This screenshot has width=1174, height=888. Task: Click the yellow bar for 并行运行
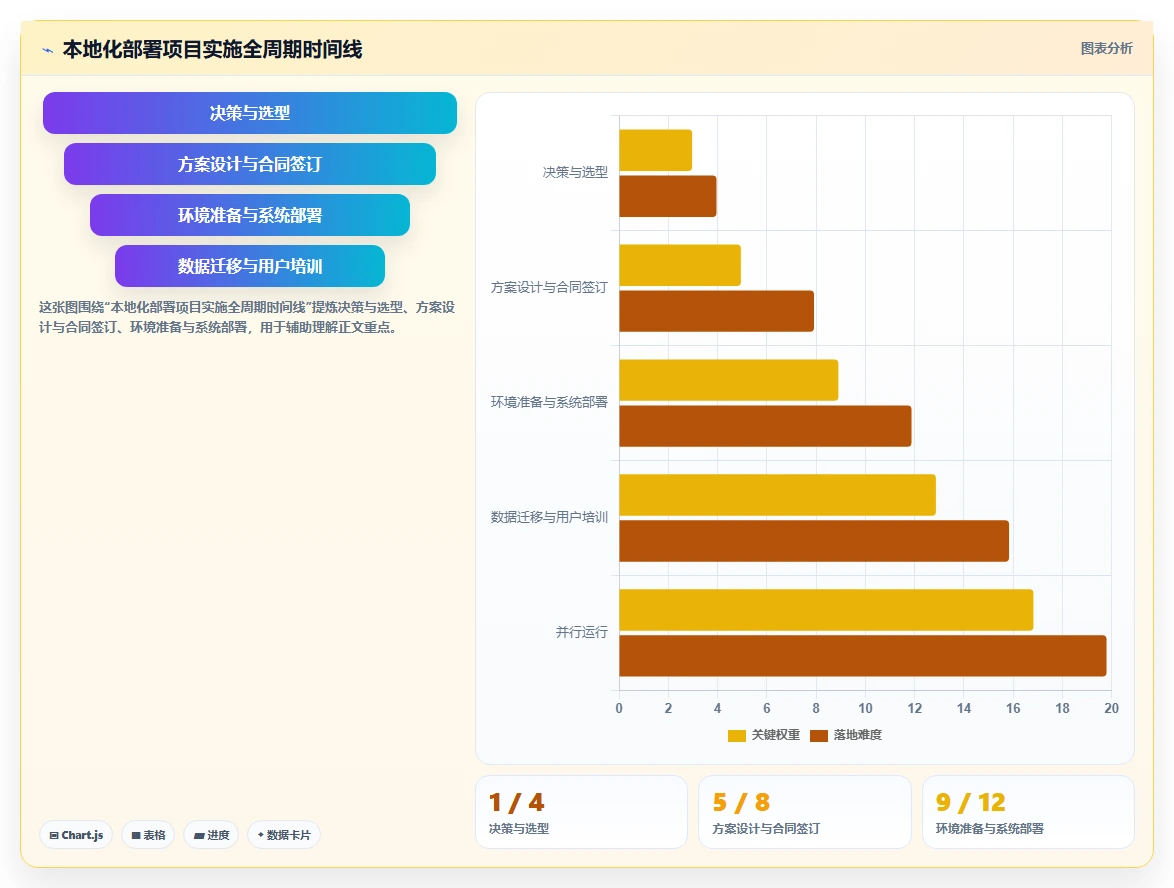[x=826, y=609]
